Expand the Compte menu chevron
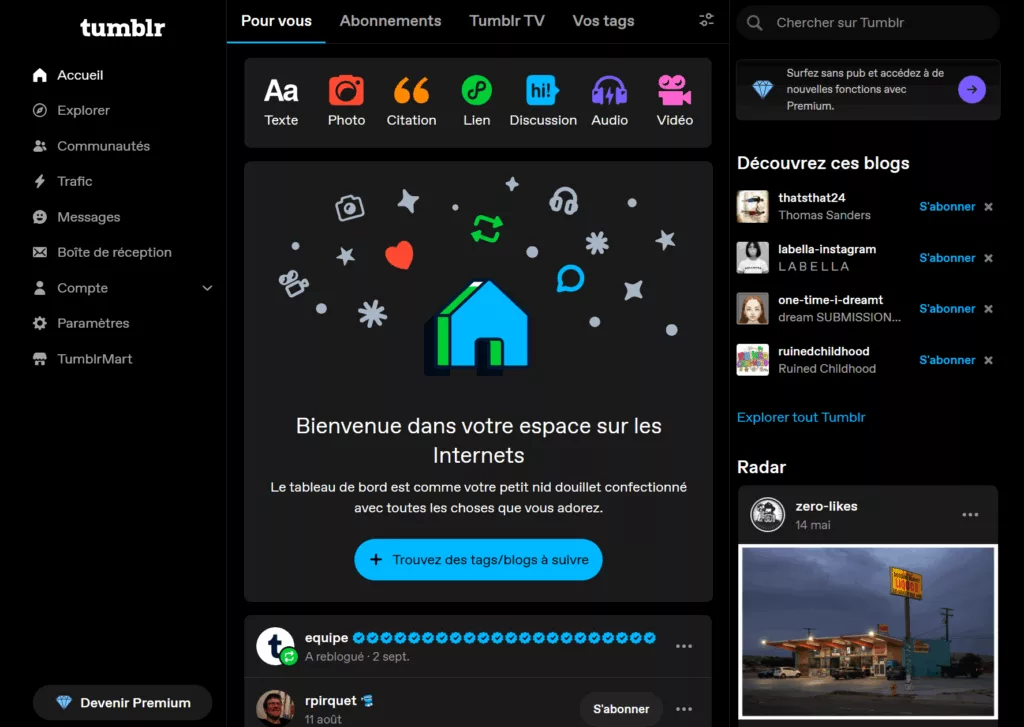 pyautogui.click(x=207, y=288)
